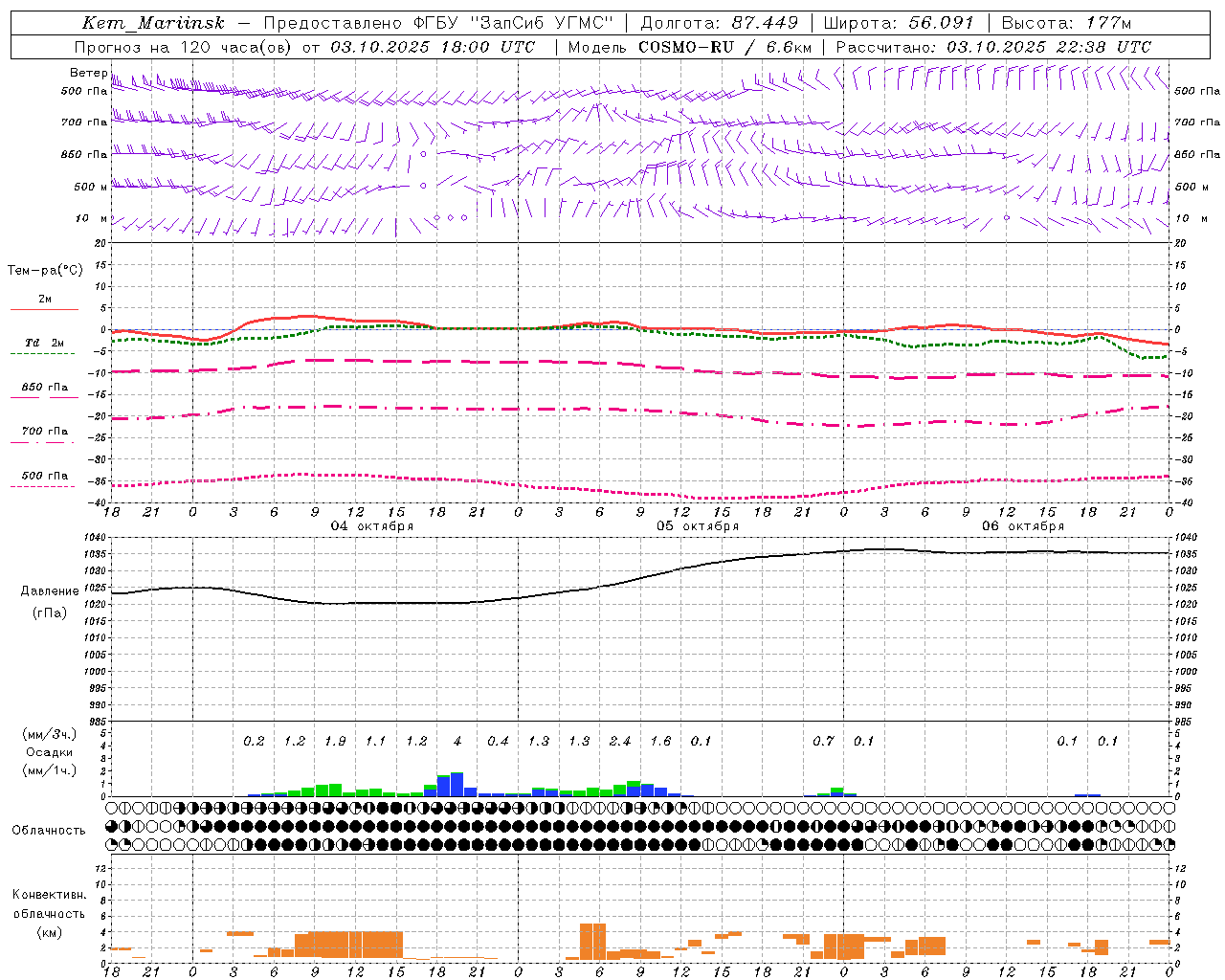Click the precipitation value 2.4
Screen dimensions: 1225x980
coord(620,742)
